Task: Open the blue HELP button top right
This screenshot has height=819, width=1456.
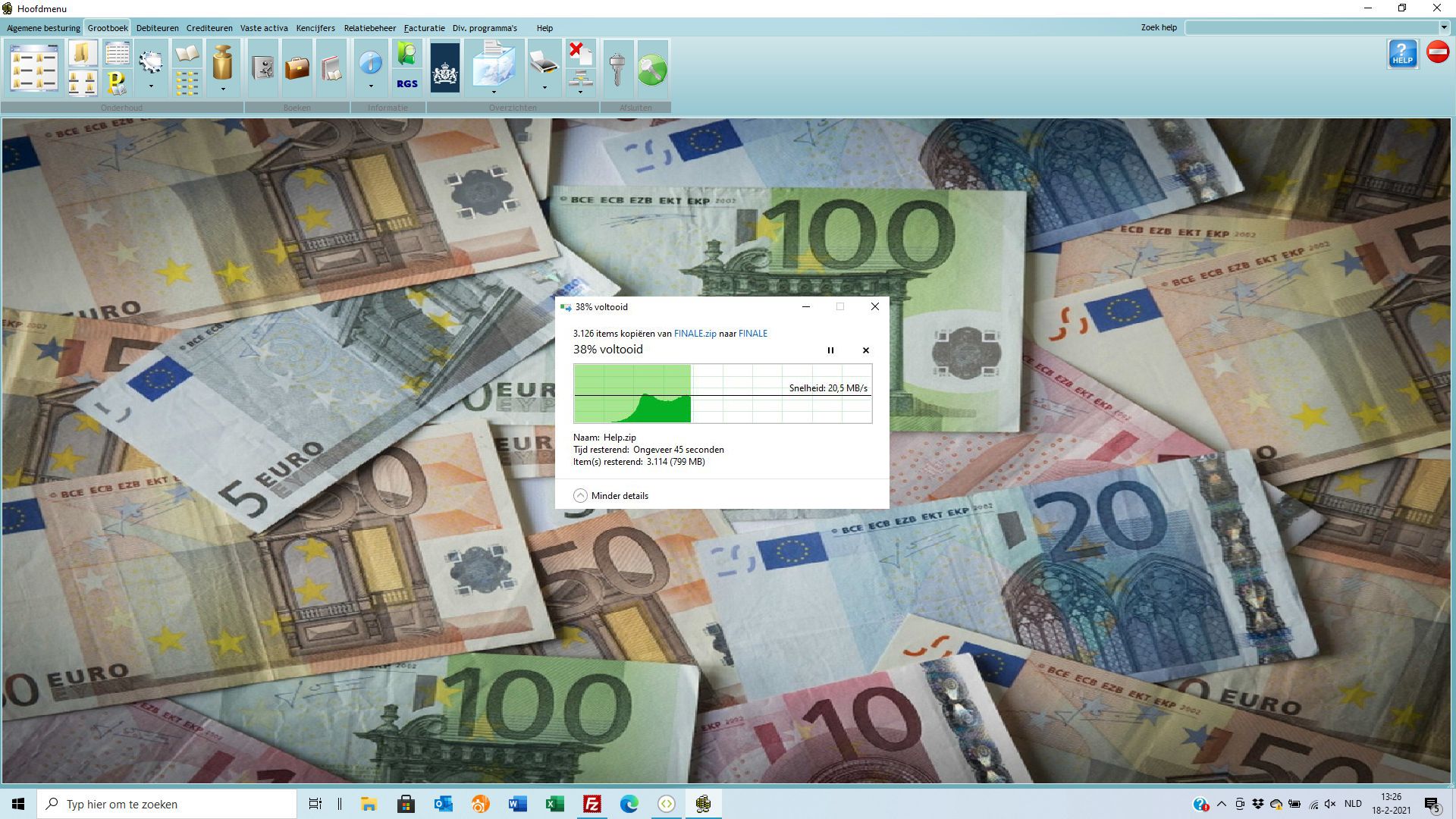Action: (1402, 54)
